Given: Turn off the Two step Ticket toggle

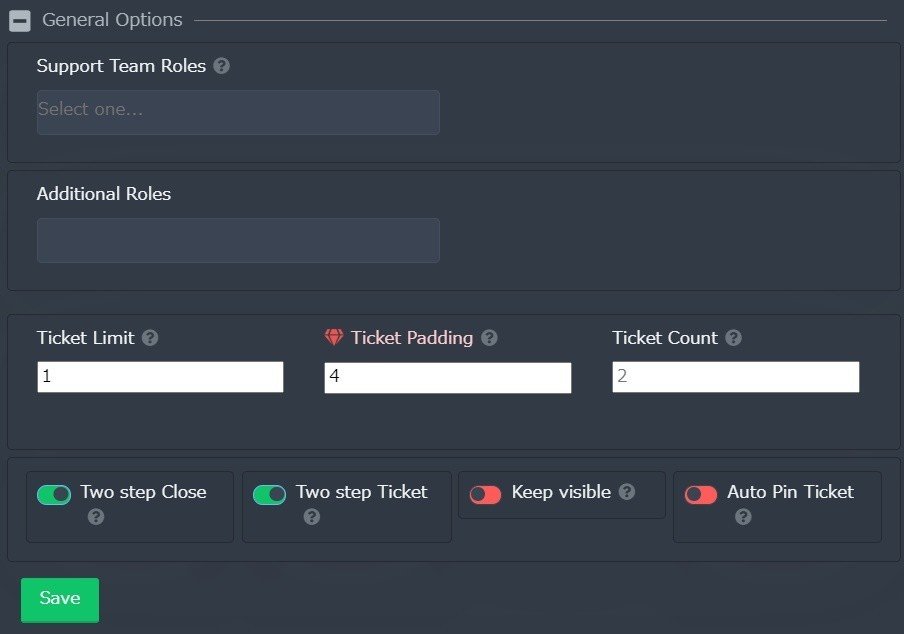Looking at the screenshot, I should [269, 495].
